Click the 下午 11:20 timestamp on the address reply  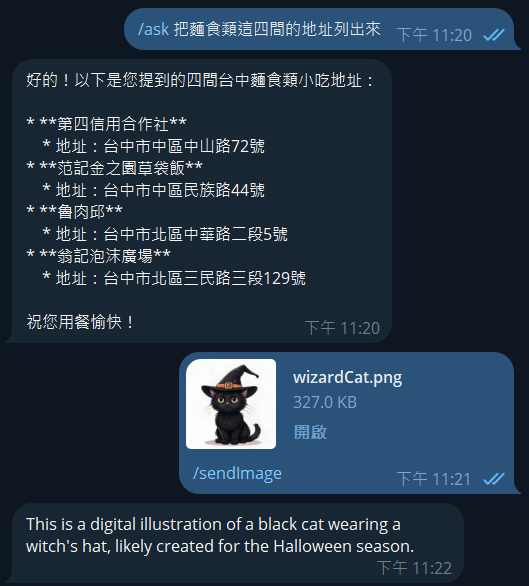(x=342, y=328)
